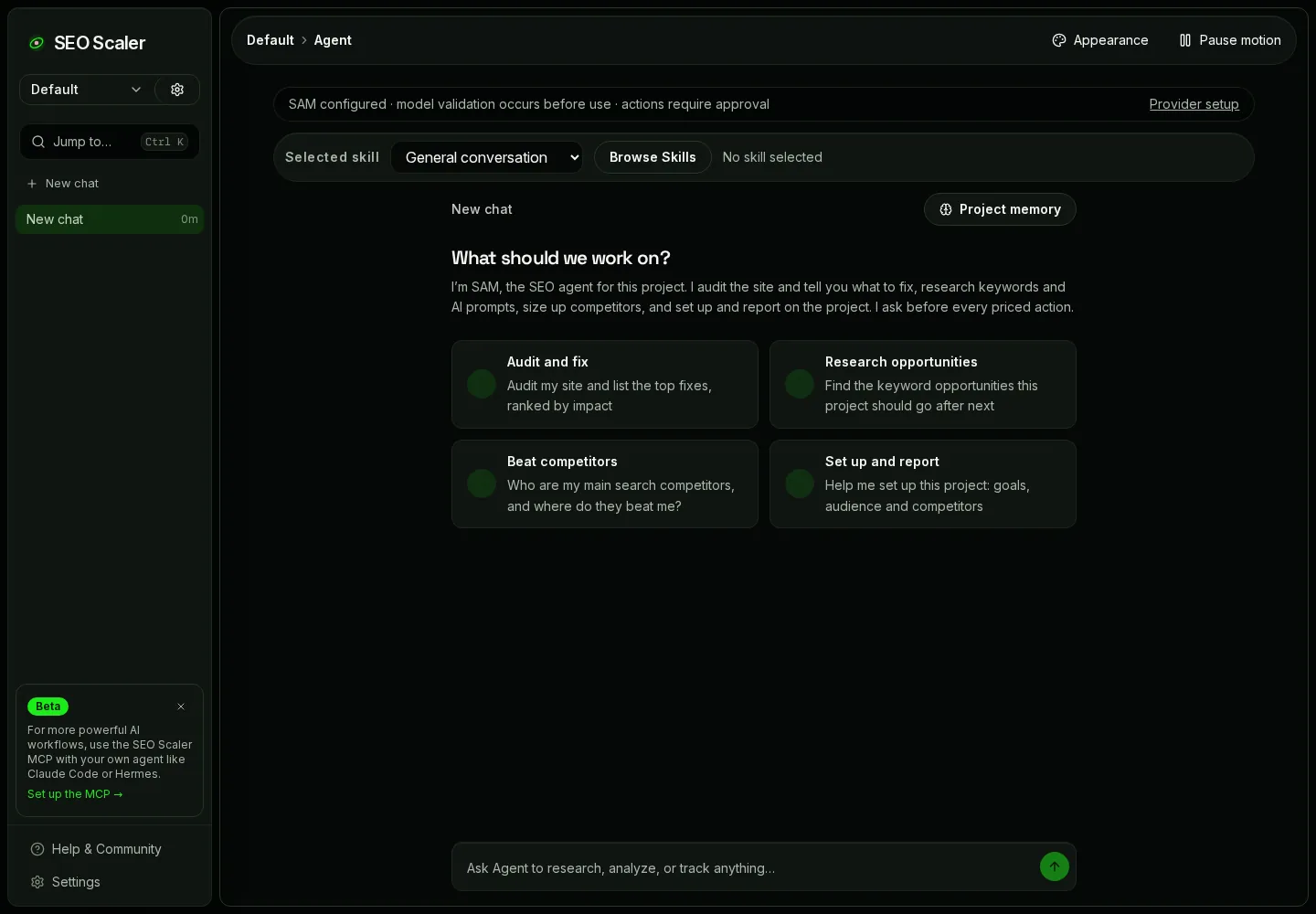
Task: Open Settings from the sidebar
Action: coord(66,882)
